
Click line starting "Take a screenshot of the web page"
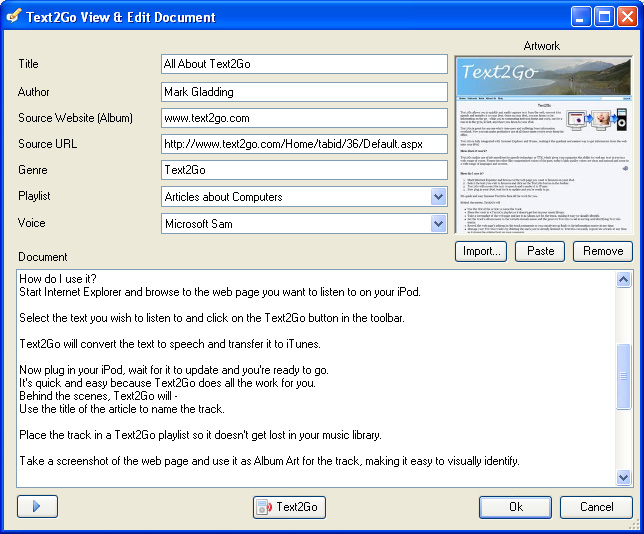point(269,461)
